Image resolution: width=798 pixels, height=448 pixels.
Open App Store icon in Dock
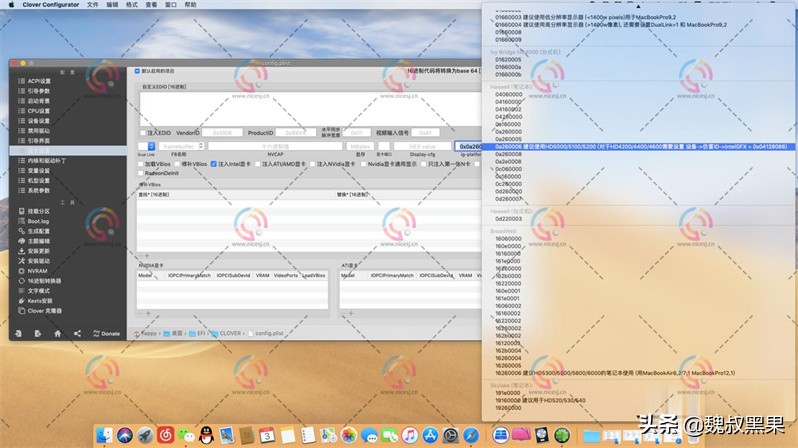[430, 435]
